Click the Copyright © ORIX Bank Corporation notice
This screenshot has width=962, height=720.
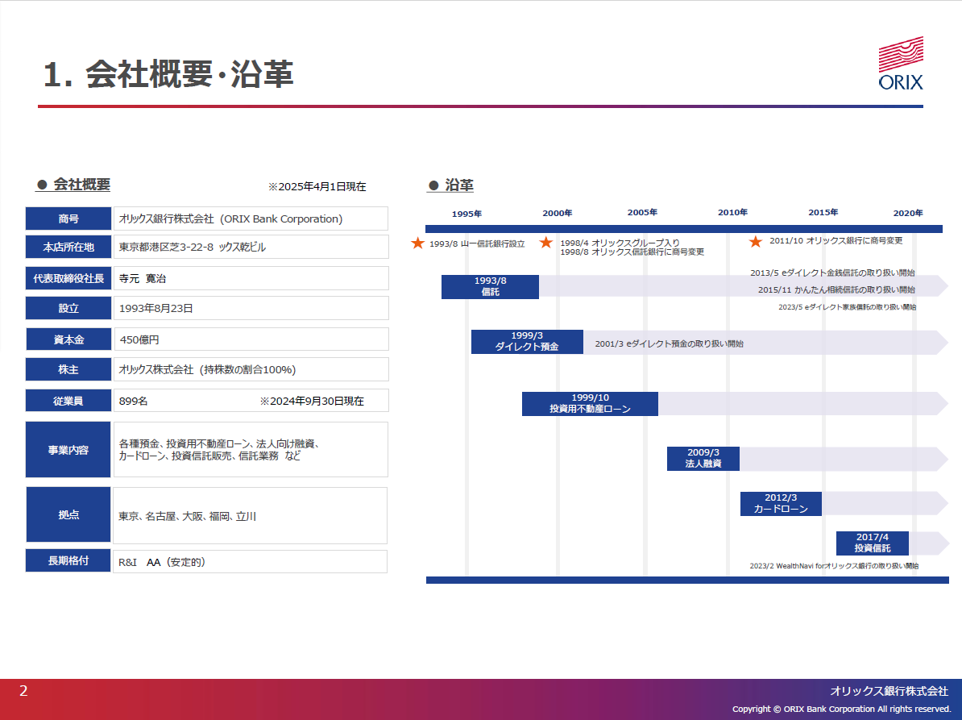(x=841, y=709)
